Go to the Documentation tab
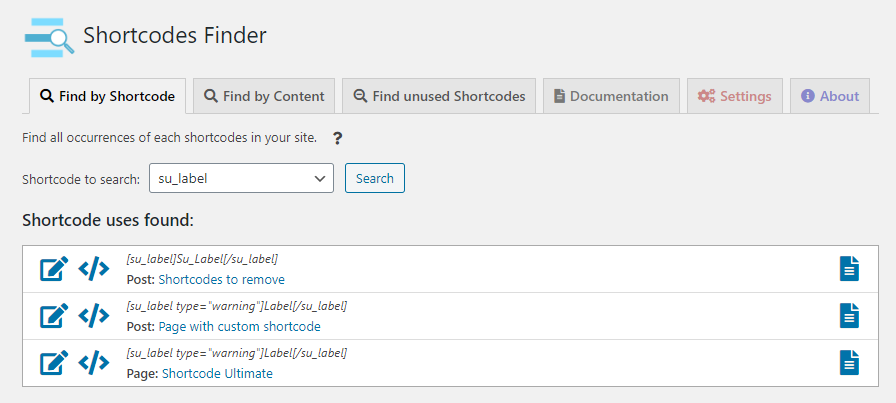The image size is (896, 403). (x=612, y=96)
